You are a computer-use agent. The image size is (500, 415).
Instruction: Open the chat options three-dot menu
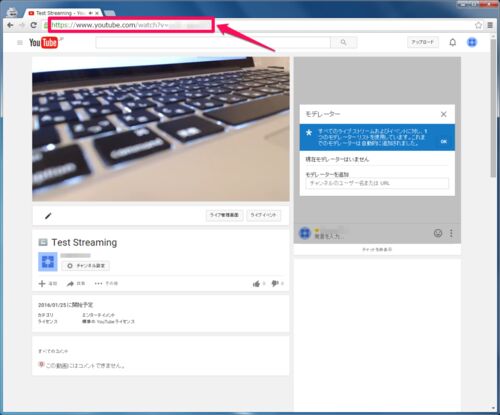[451, 233]
